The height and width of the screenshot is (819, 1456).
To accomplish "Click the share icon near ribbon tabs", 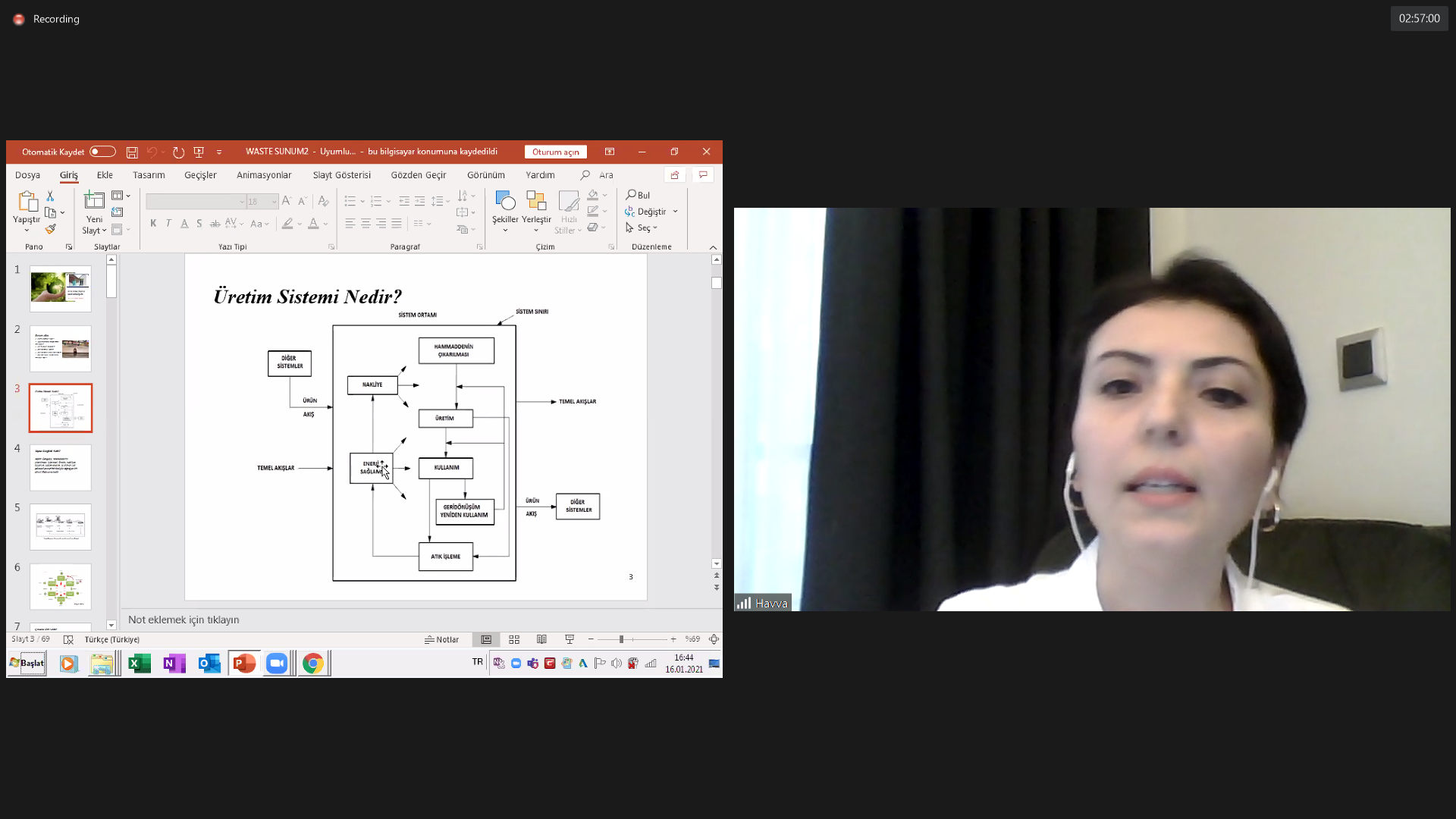I will click(675, 175).
